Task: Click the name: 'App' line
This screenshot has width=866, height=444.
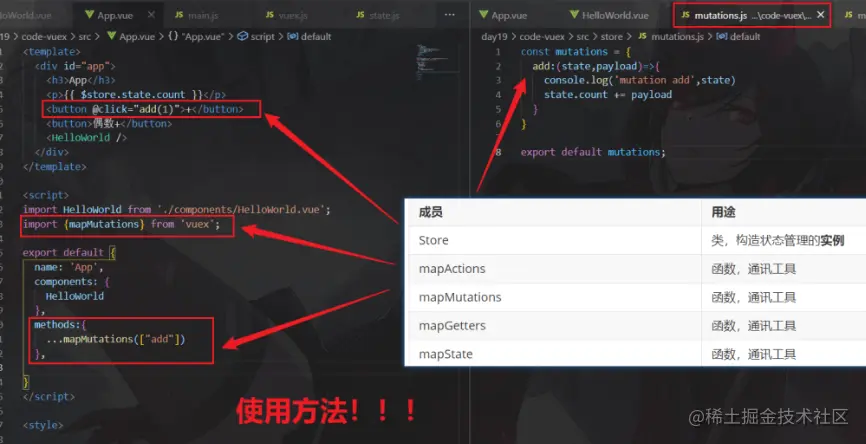Action: coord(68,267)
